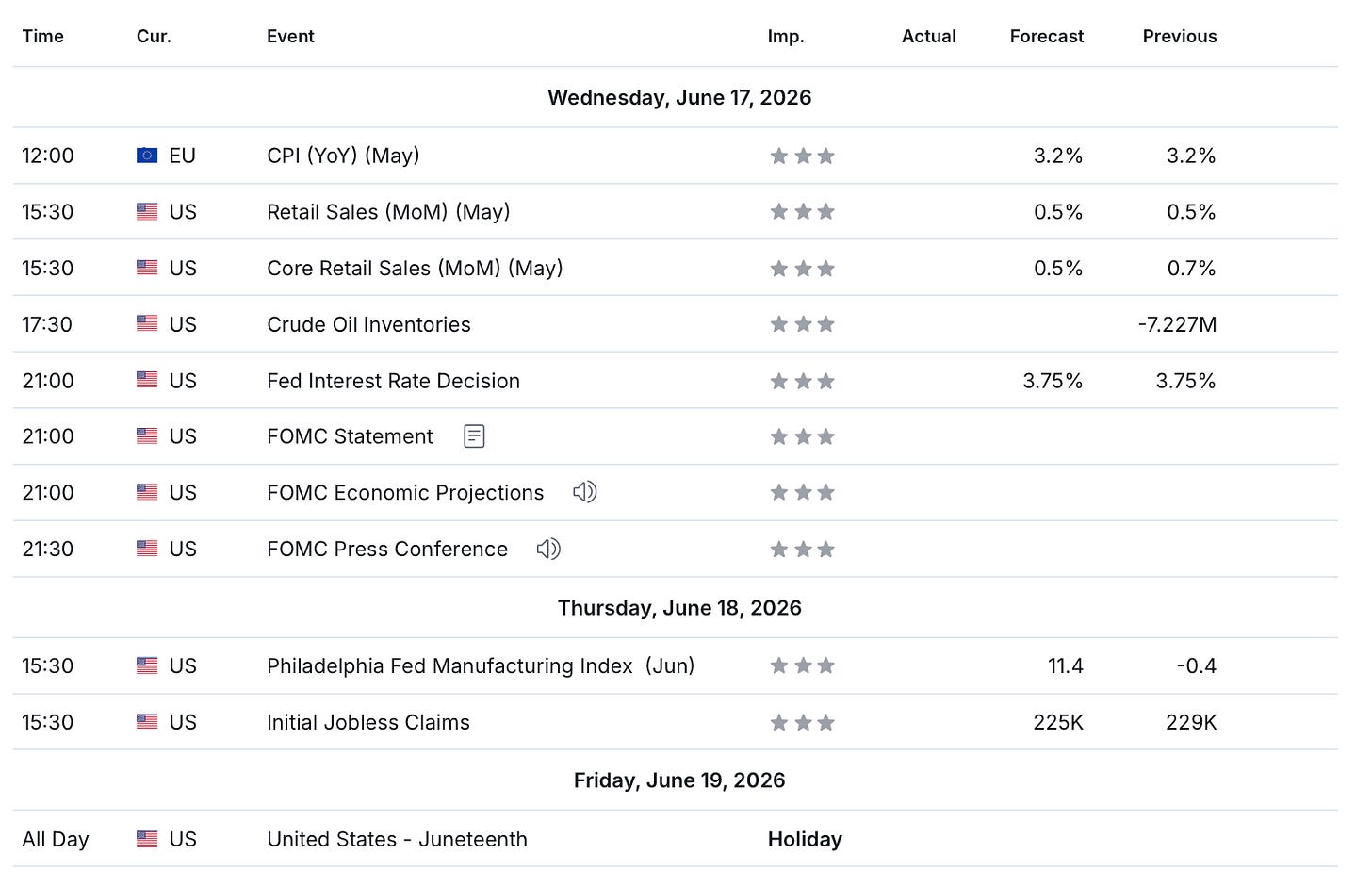
Task: Click the Previous column header
Action: coord(1180,36)
